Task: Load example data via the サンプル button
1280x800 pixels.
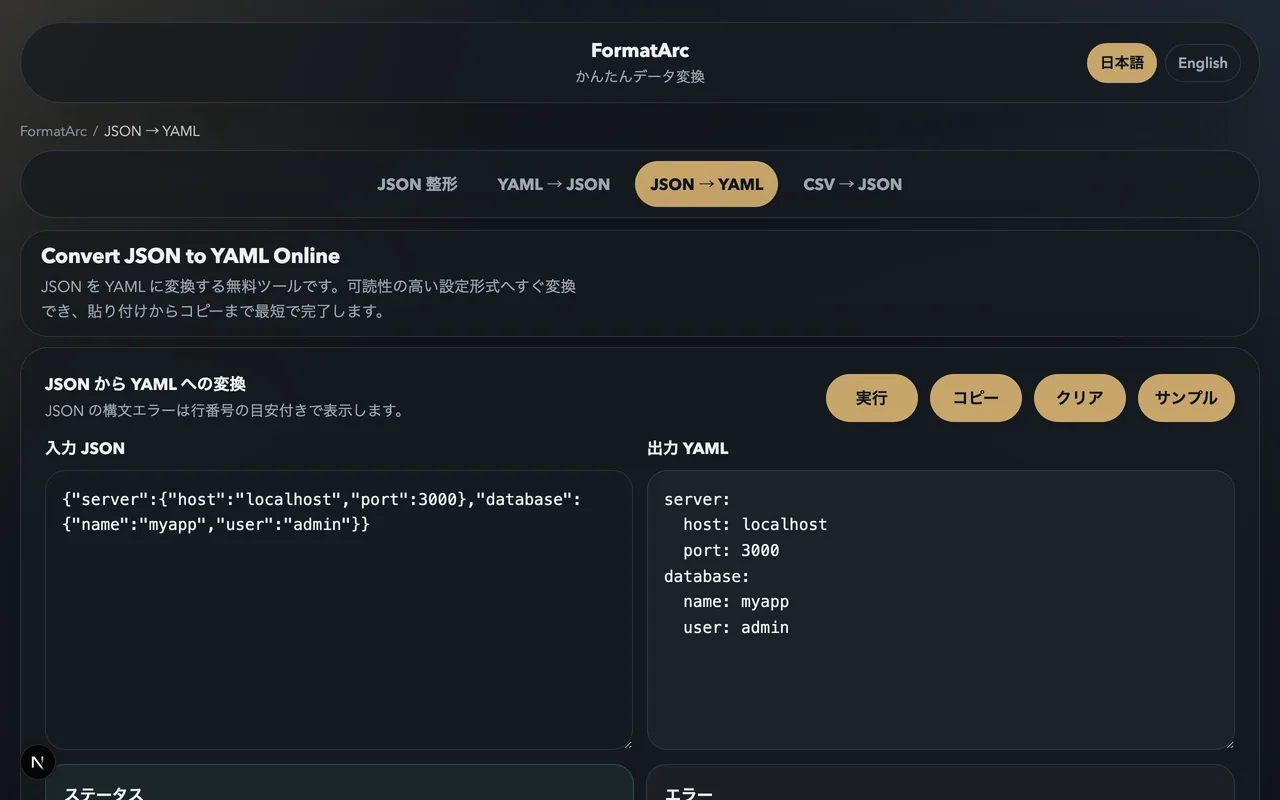Action: (x=1185, y=397)
